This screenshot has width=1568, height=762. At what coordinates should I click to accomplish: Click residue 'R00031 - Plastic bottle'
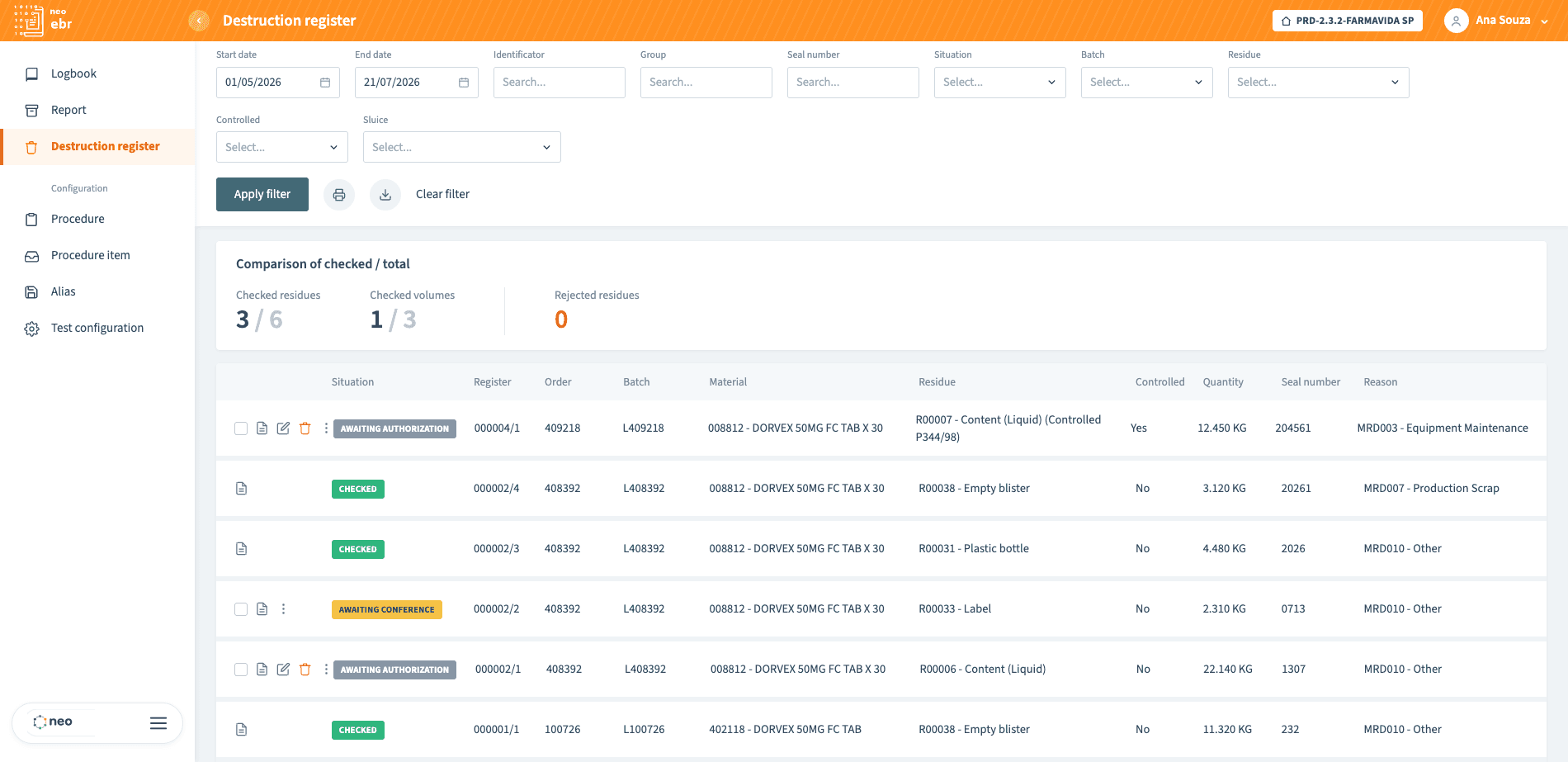pyautogui.click(x=974, y=549)
